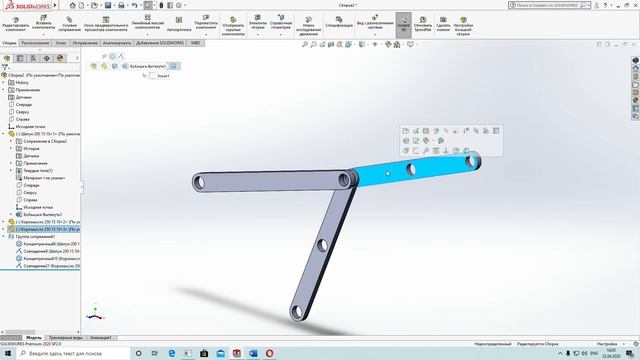This screenshot has width=640, height=360.
Task: Click Отобразить скрытые компоненты
Action: point(233,27)
